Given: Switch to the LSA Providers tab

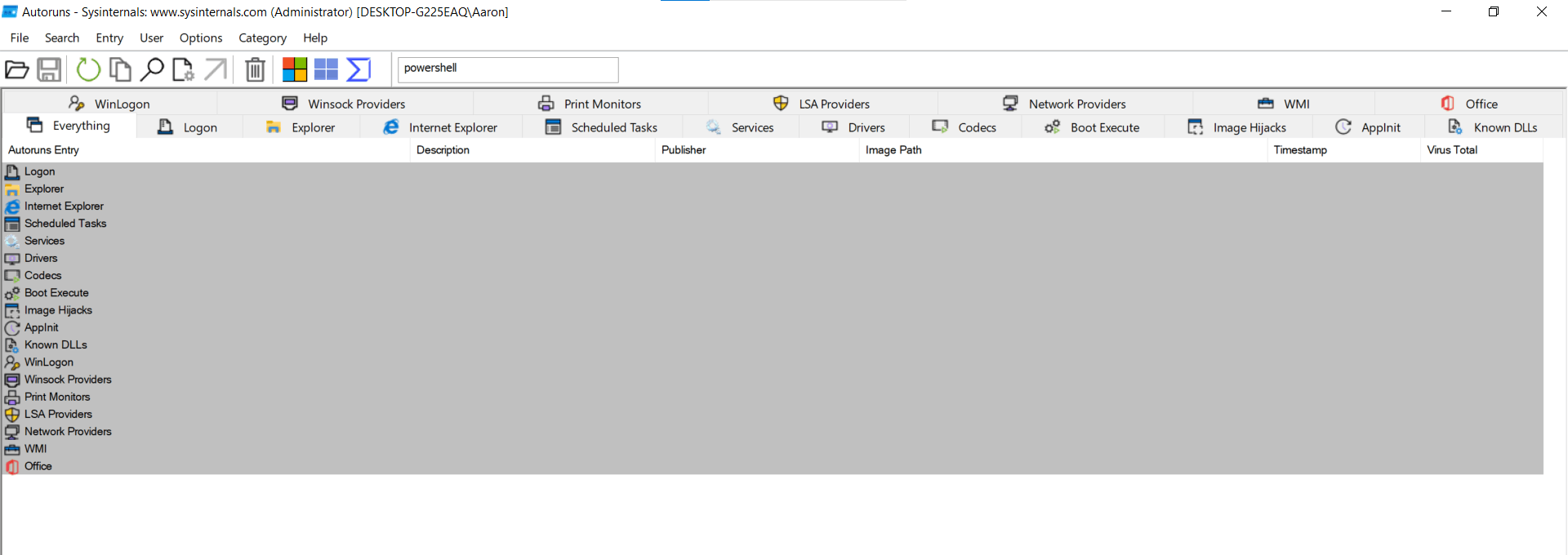Looking at the screenshot, I should point(822,104).
